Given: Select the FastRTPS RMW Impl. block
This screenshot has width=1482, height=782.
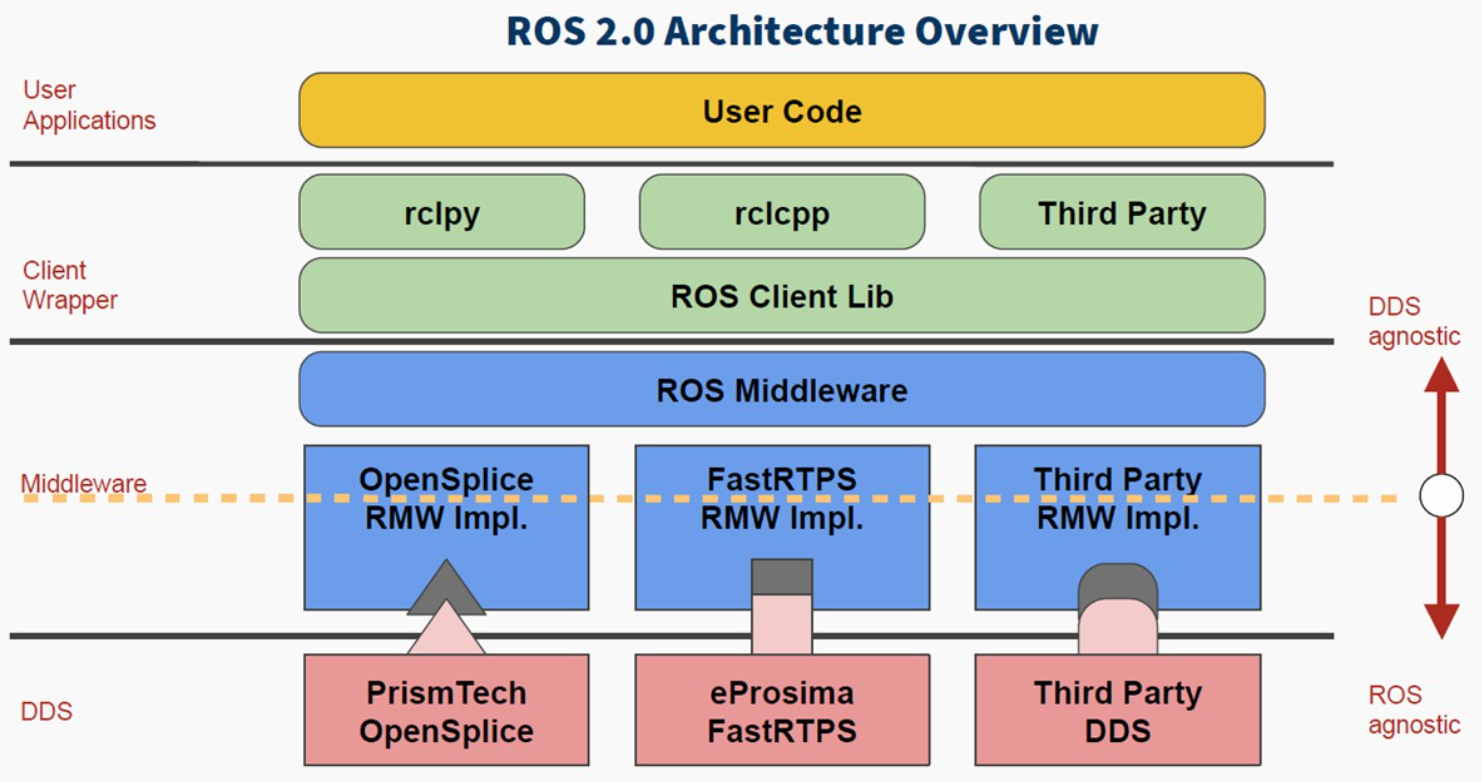Looking at the screenshot, I should [782, 527].
